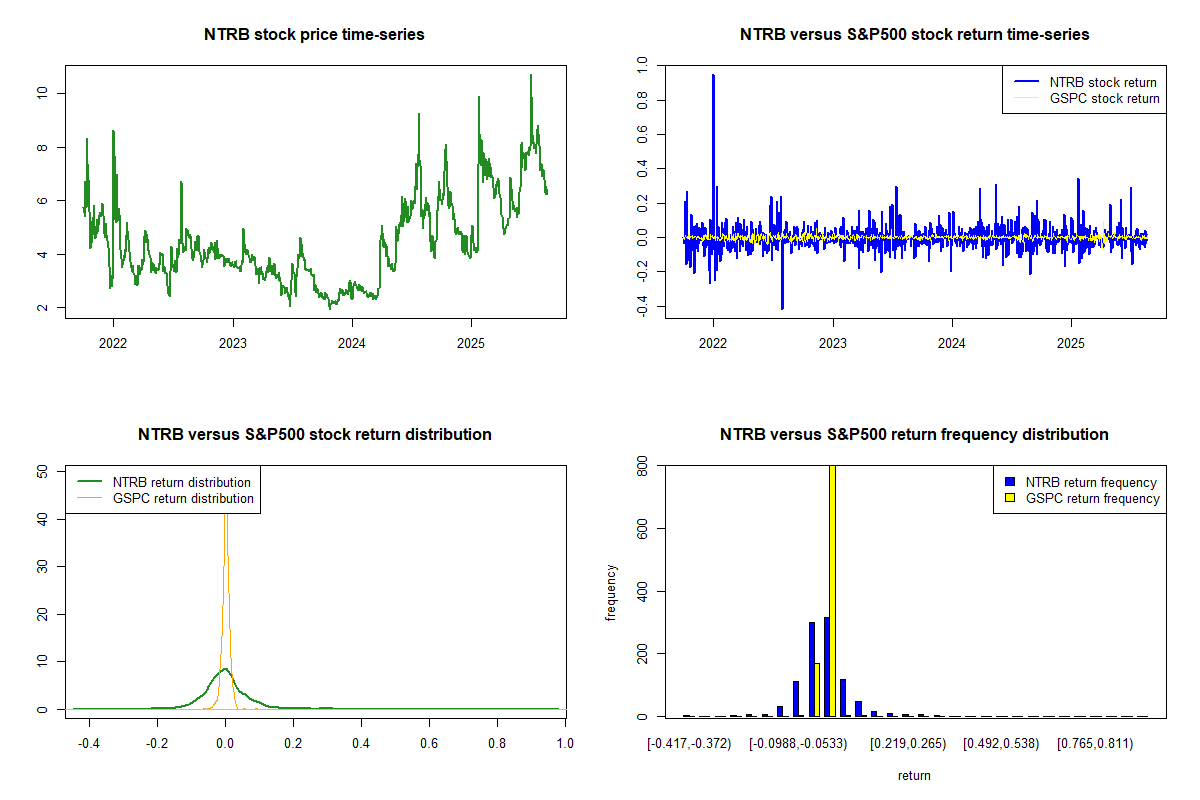Click the 'NTRB versus S&P500 stock return time-series' title
The height and width of the screenshot is (800, 1200).
[914, 35]
